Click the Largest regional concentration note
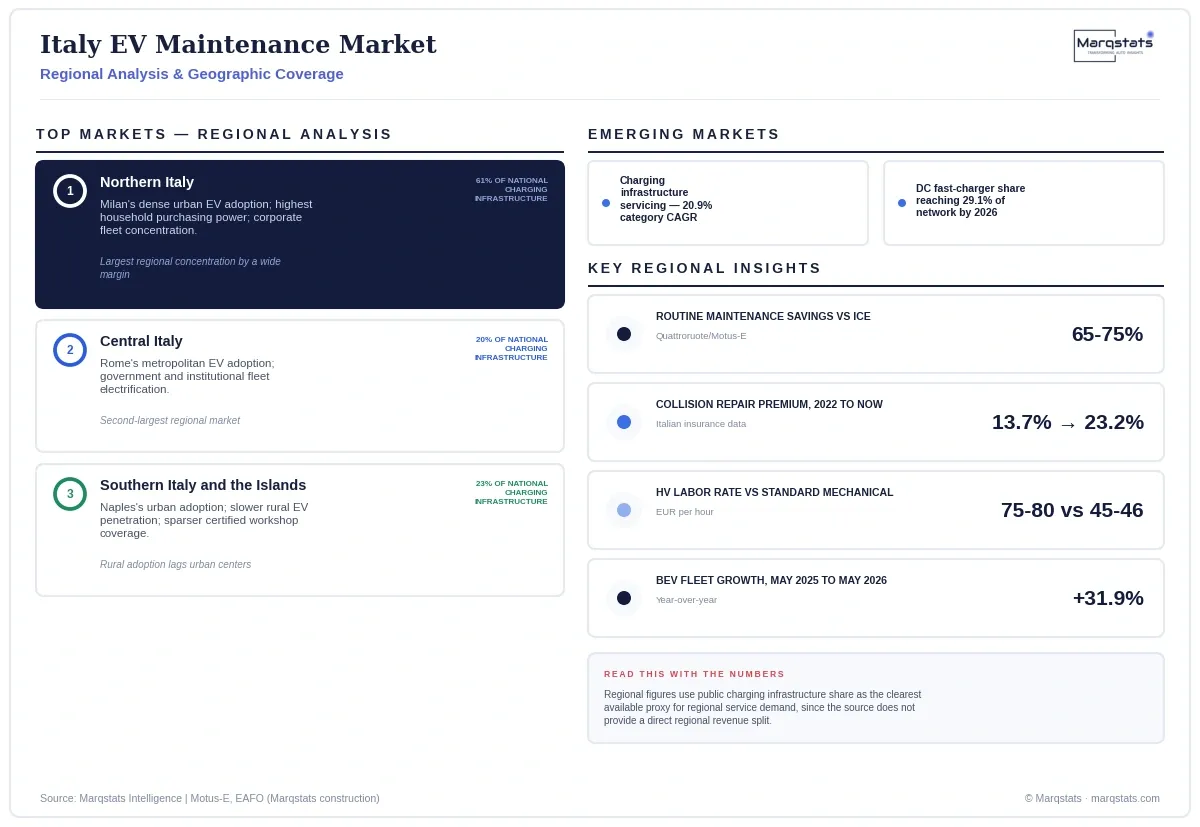 click(x=190, y=268)
